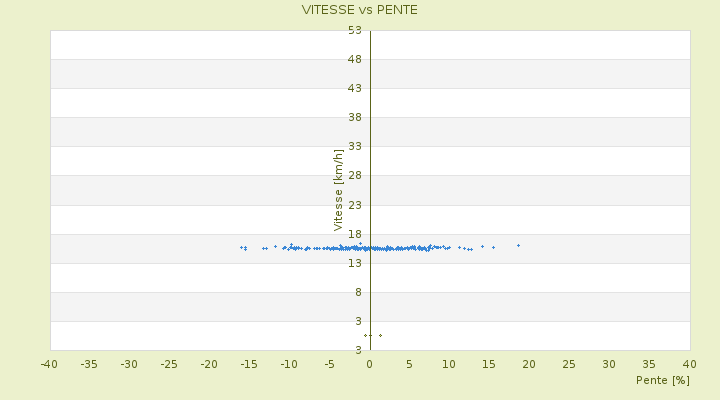Select the rightmost blue data point

click(518, 245)
